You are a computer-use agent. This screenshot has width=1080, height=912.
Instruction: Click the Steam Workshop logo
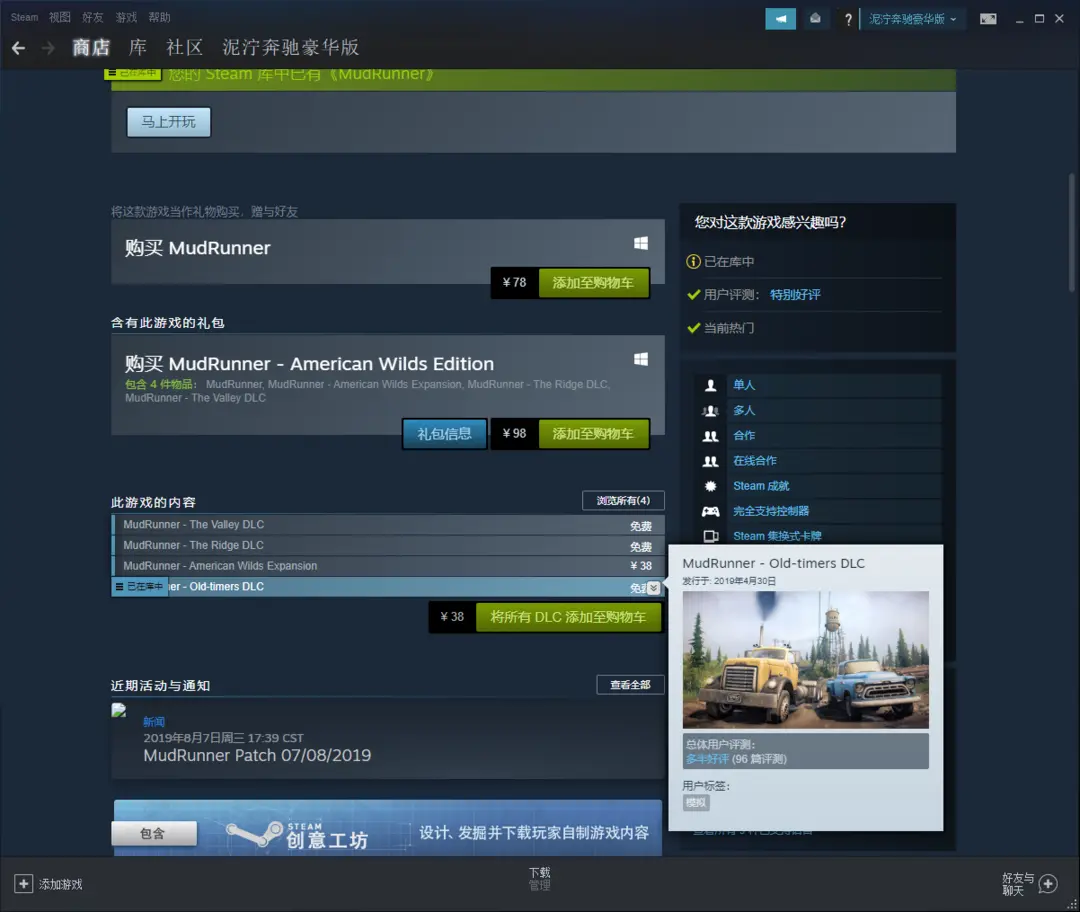[x=298, y=834]
